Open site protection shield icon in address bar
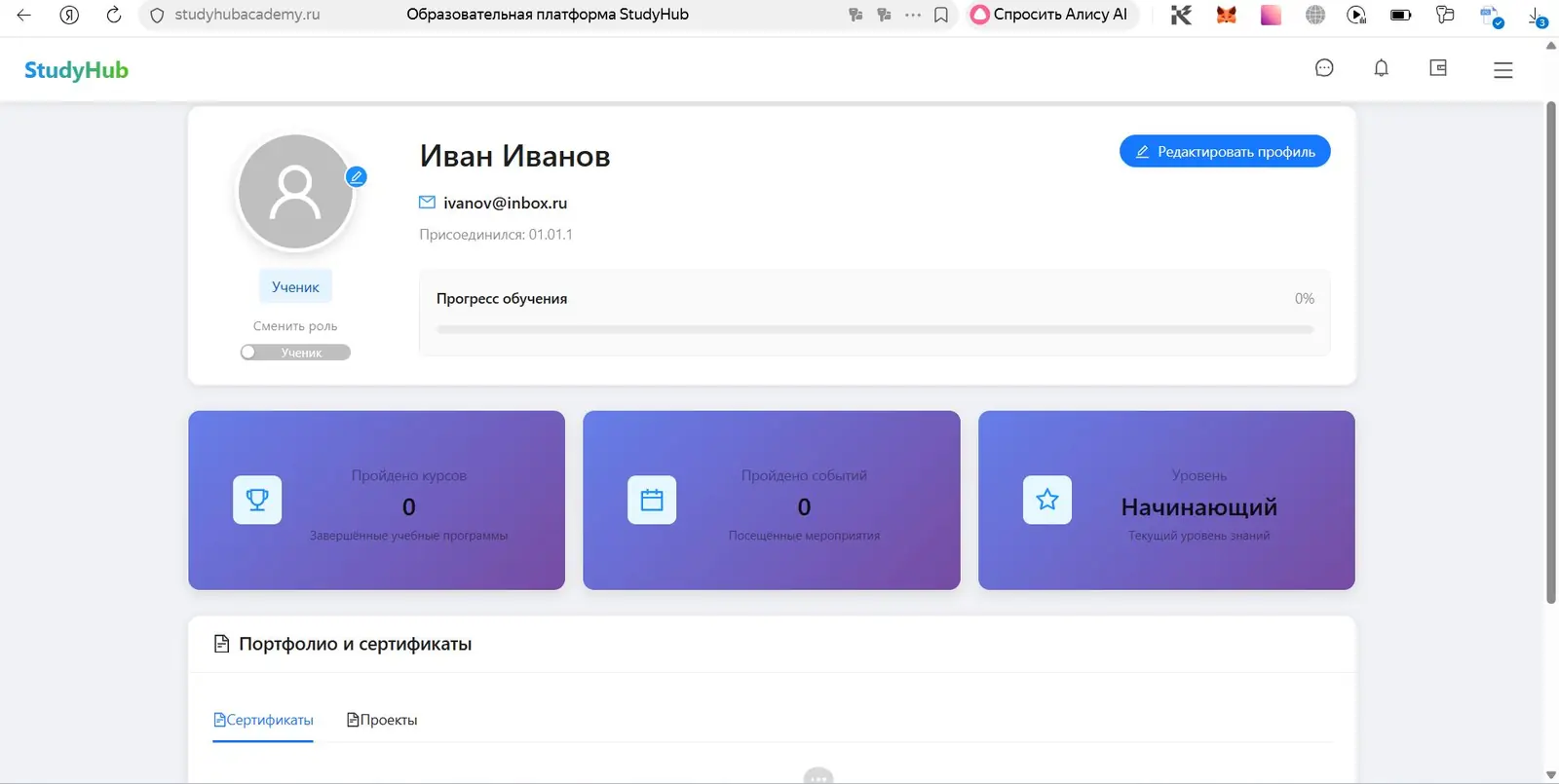This screenshot has height=784, width=1559. tap(157, 16)
